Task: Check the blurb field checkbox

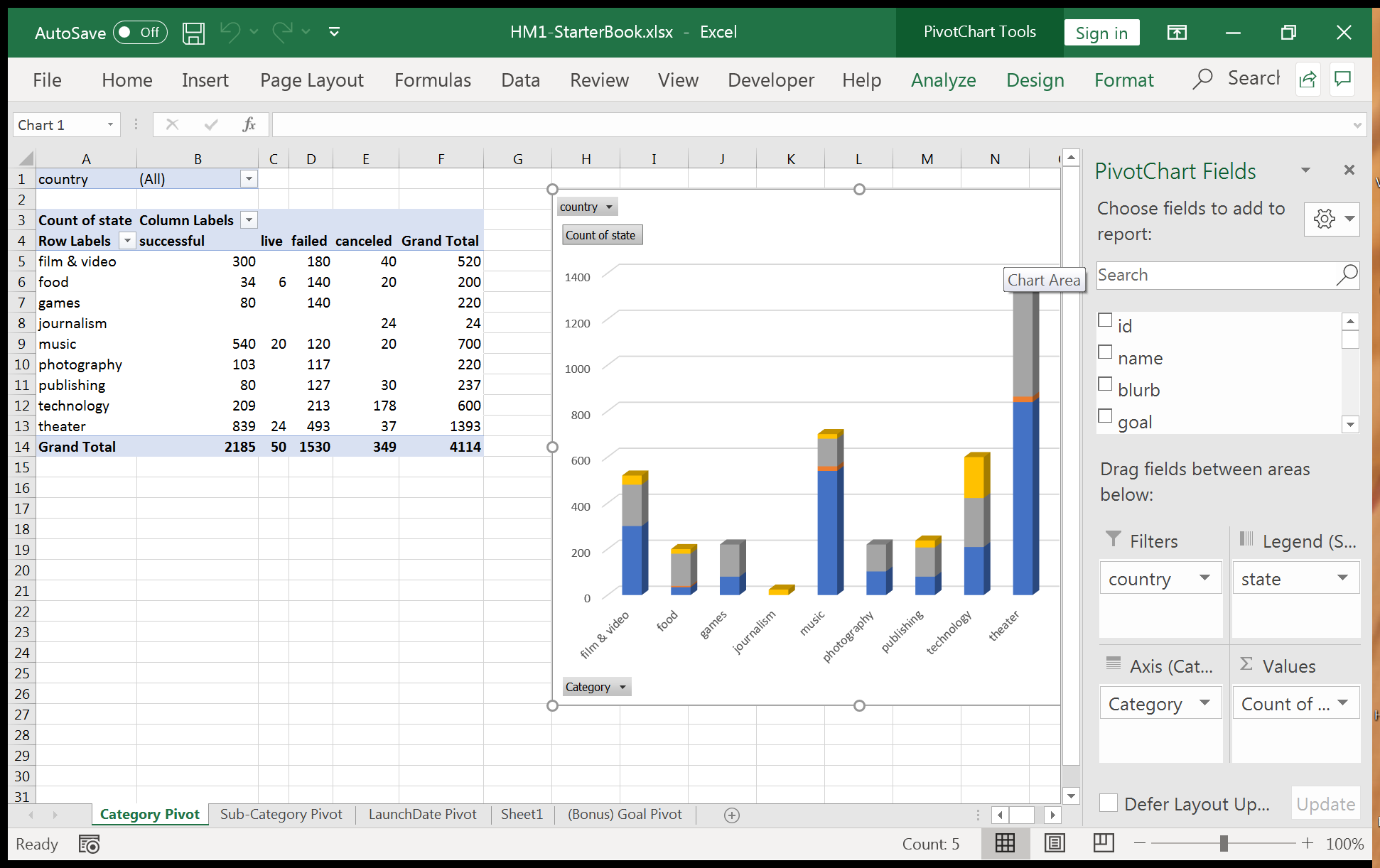Action: 1105,384
